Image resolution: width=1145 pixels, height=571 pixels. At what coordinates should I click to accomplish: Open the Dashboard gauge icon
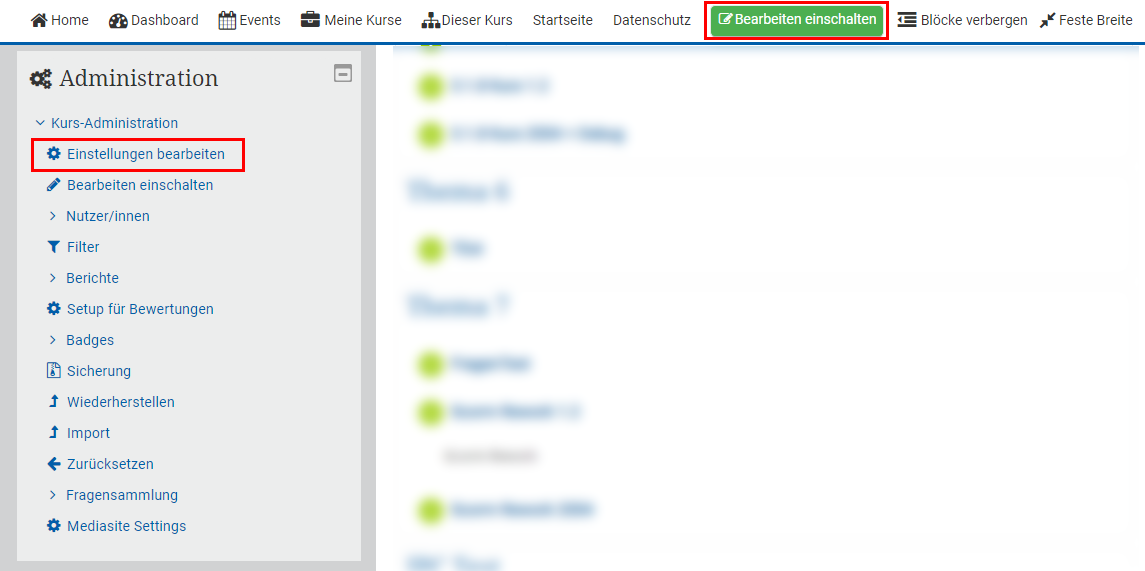click(118, 20)
